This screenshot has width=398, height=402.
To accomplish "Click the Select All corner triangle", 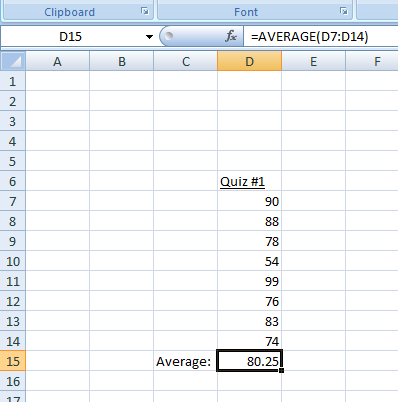I will tap(13, 61).
